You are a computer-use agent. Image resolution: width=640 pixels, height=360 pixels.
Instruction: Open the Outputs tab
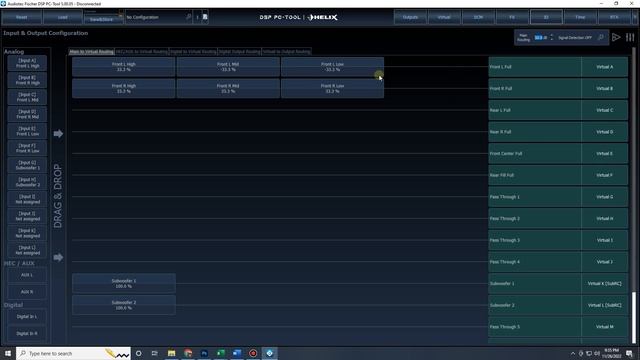point(410,17)
